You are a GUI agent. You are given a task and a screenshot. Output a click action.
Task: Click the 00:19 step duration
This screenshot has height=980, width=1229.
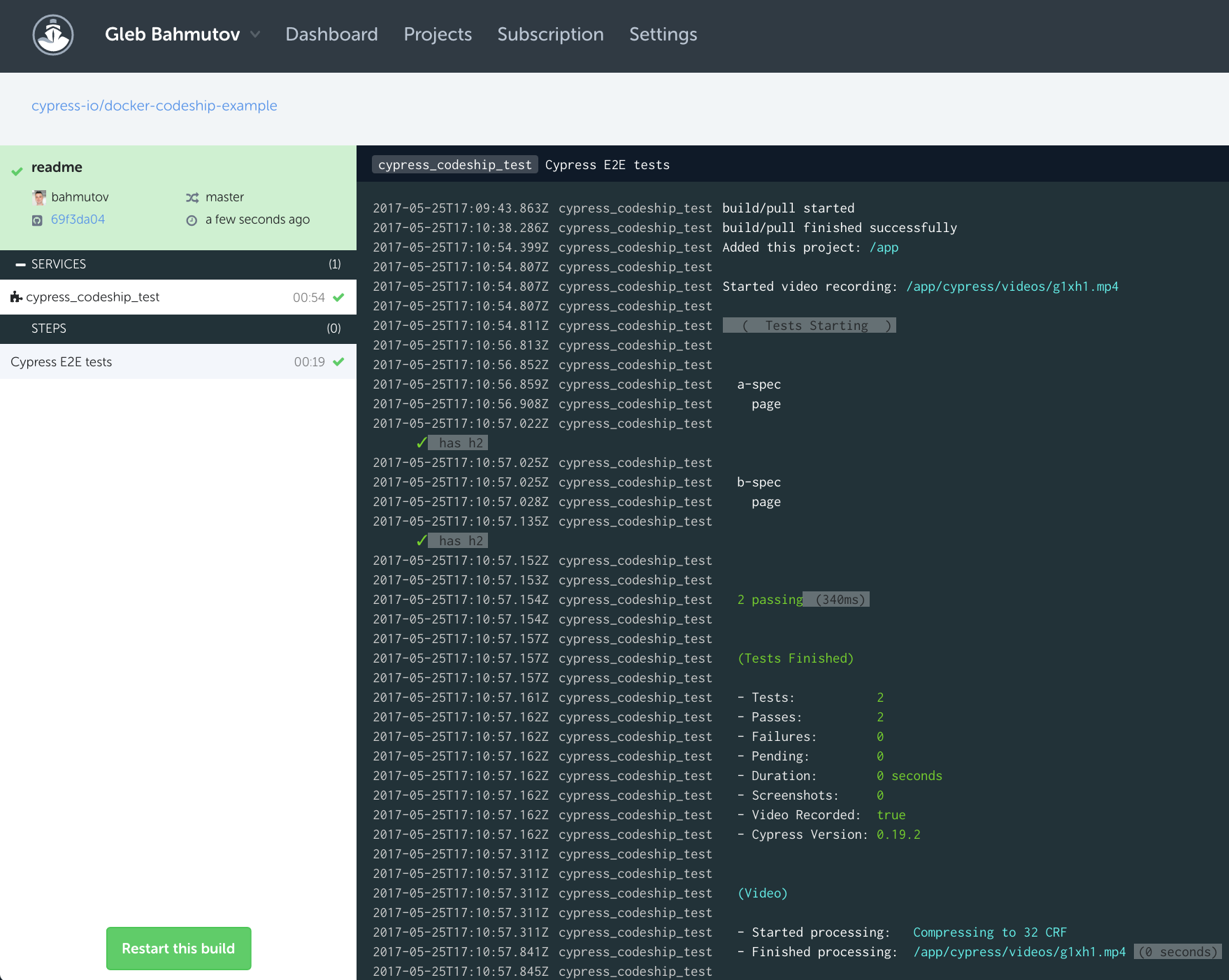click(309, 361)
